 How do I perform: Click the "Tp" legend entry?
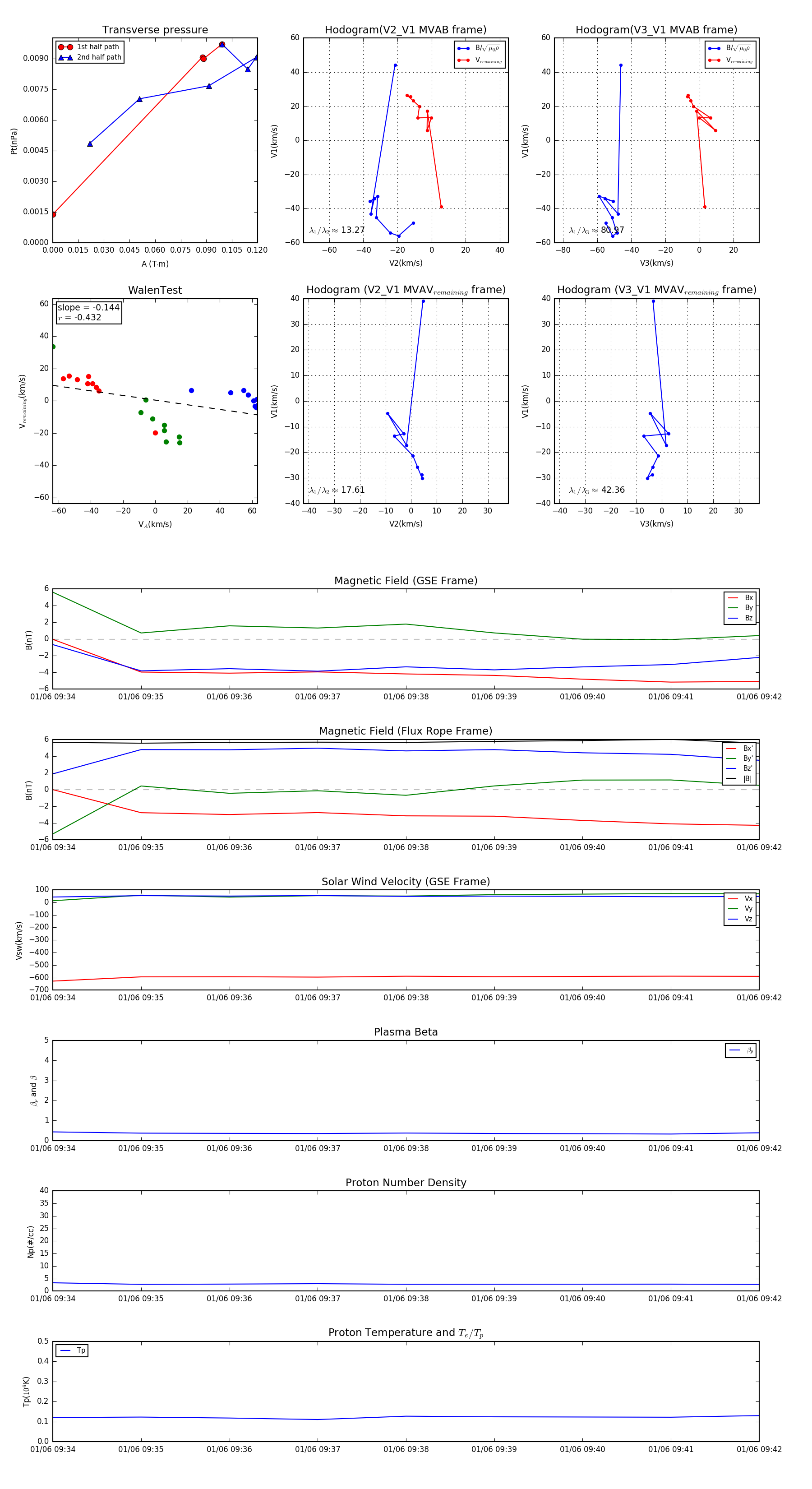73,1350
